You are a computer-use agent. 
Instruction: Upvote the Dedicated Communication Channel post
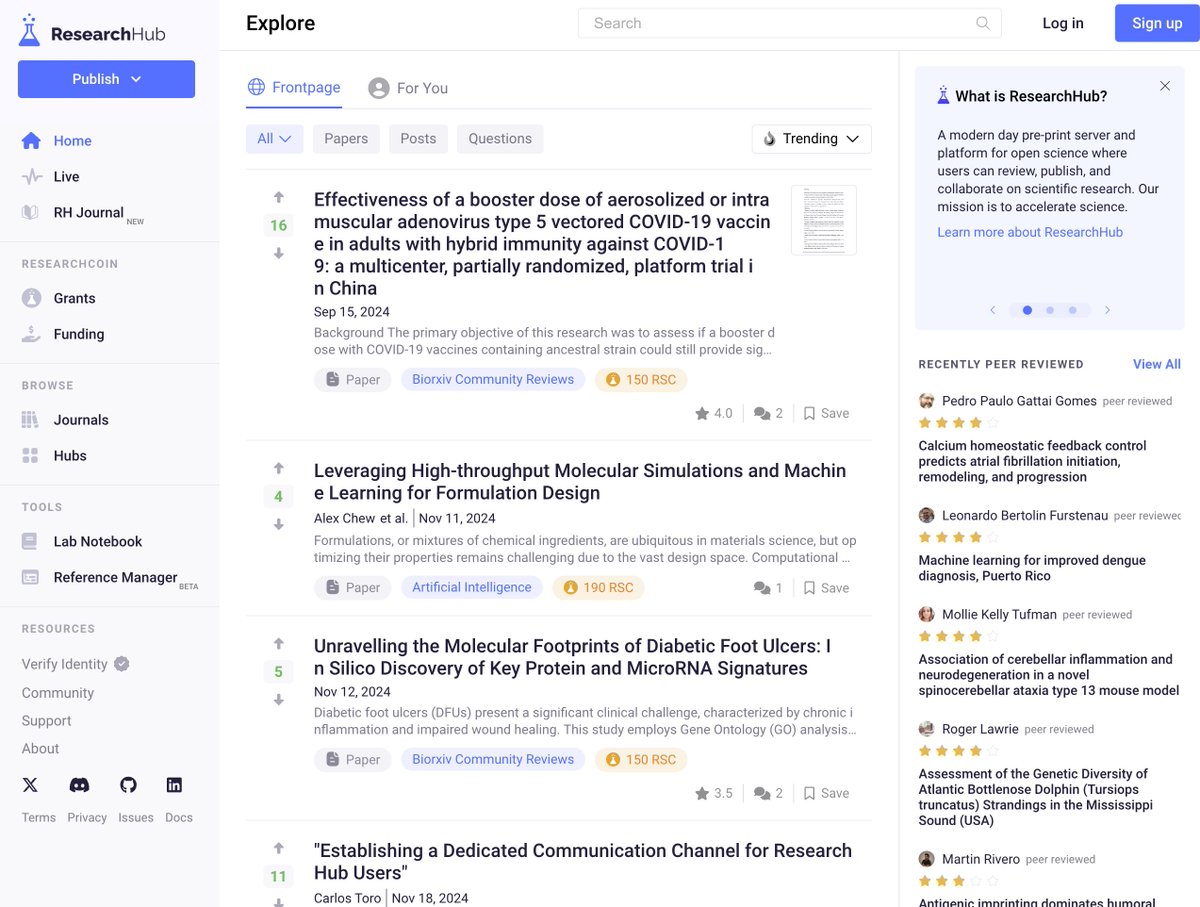click(279, 848)
